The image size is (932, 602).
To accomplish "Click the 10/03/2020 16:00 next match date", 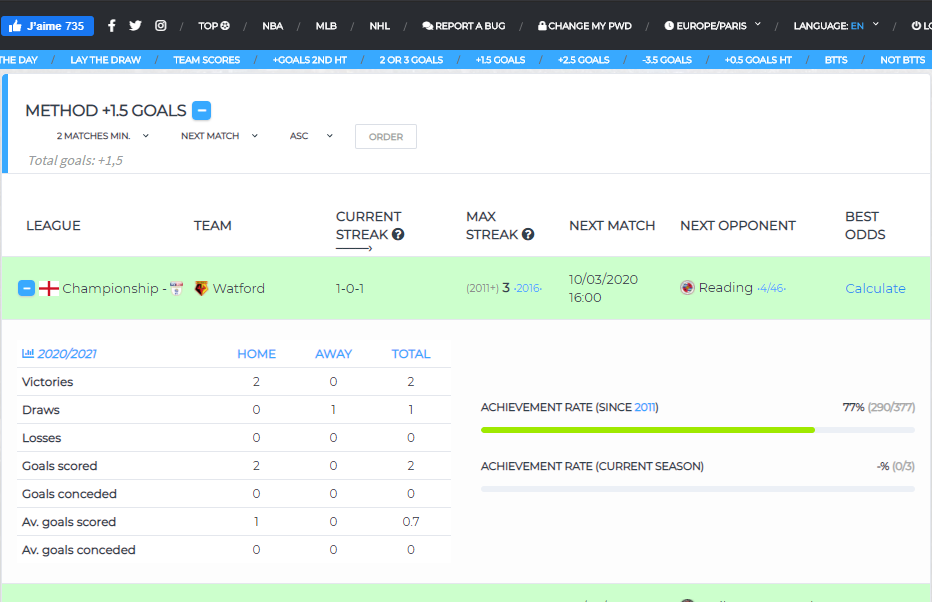I will pos(603,288).
